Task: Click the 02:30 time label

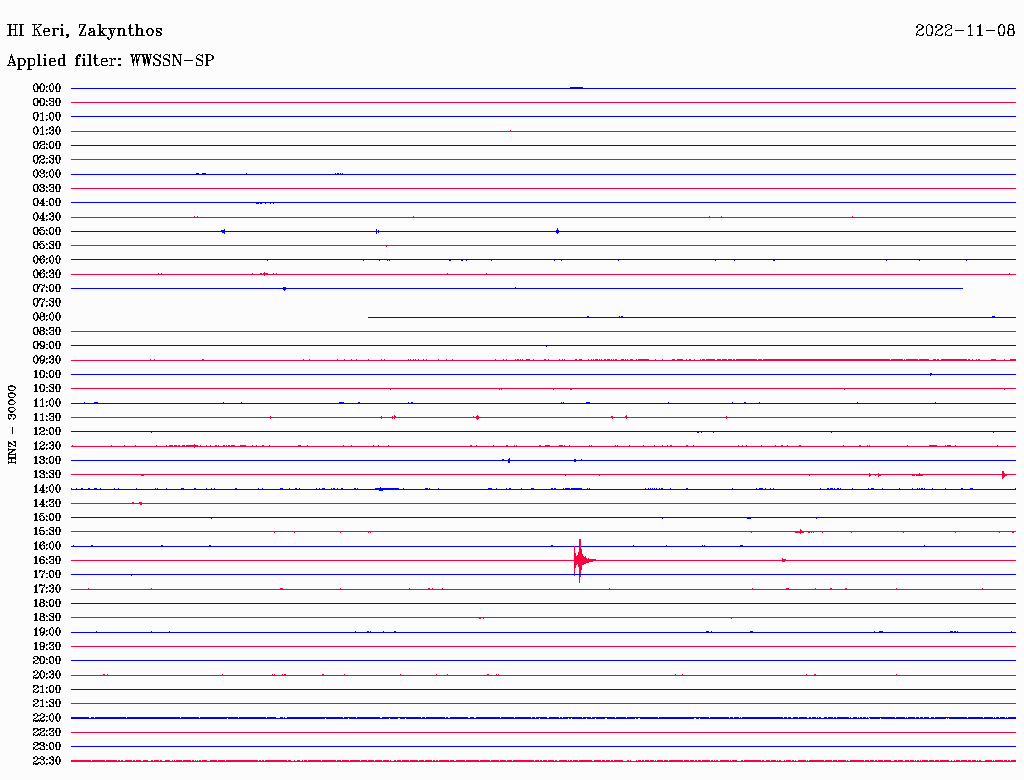Action: 47,160
